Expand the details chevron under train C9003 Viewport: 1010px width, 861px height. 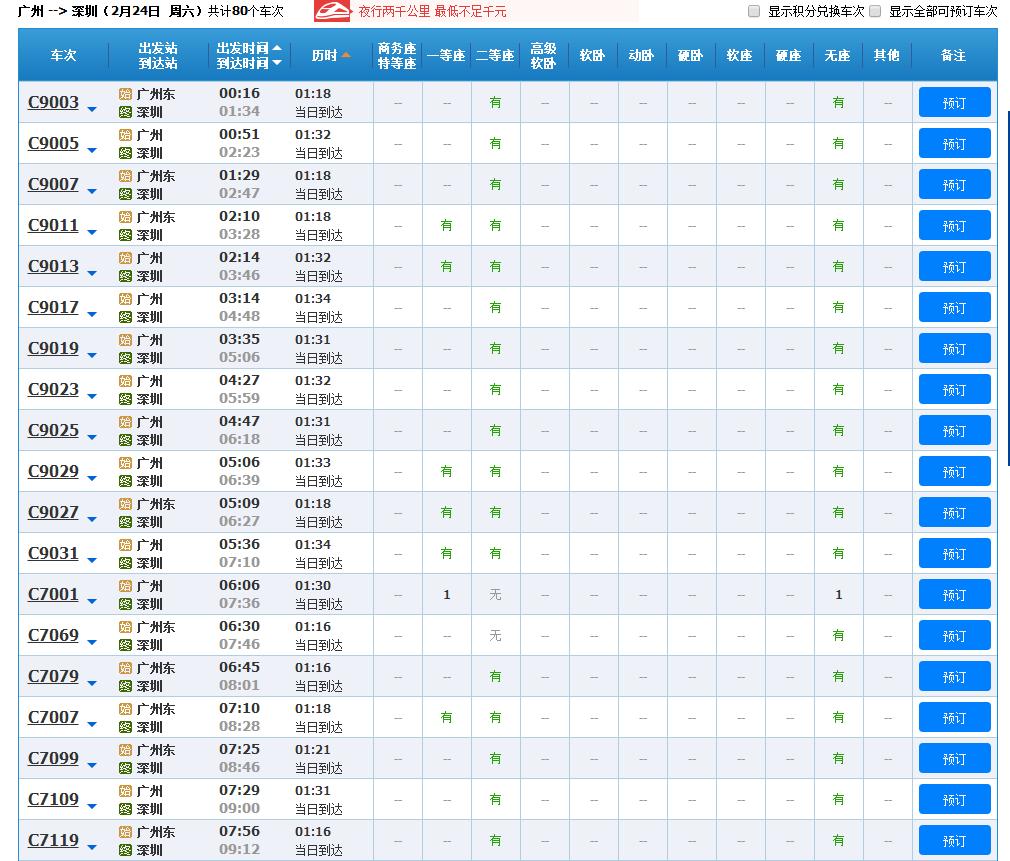pos(89,108)
